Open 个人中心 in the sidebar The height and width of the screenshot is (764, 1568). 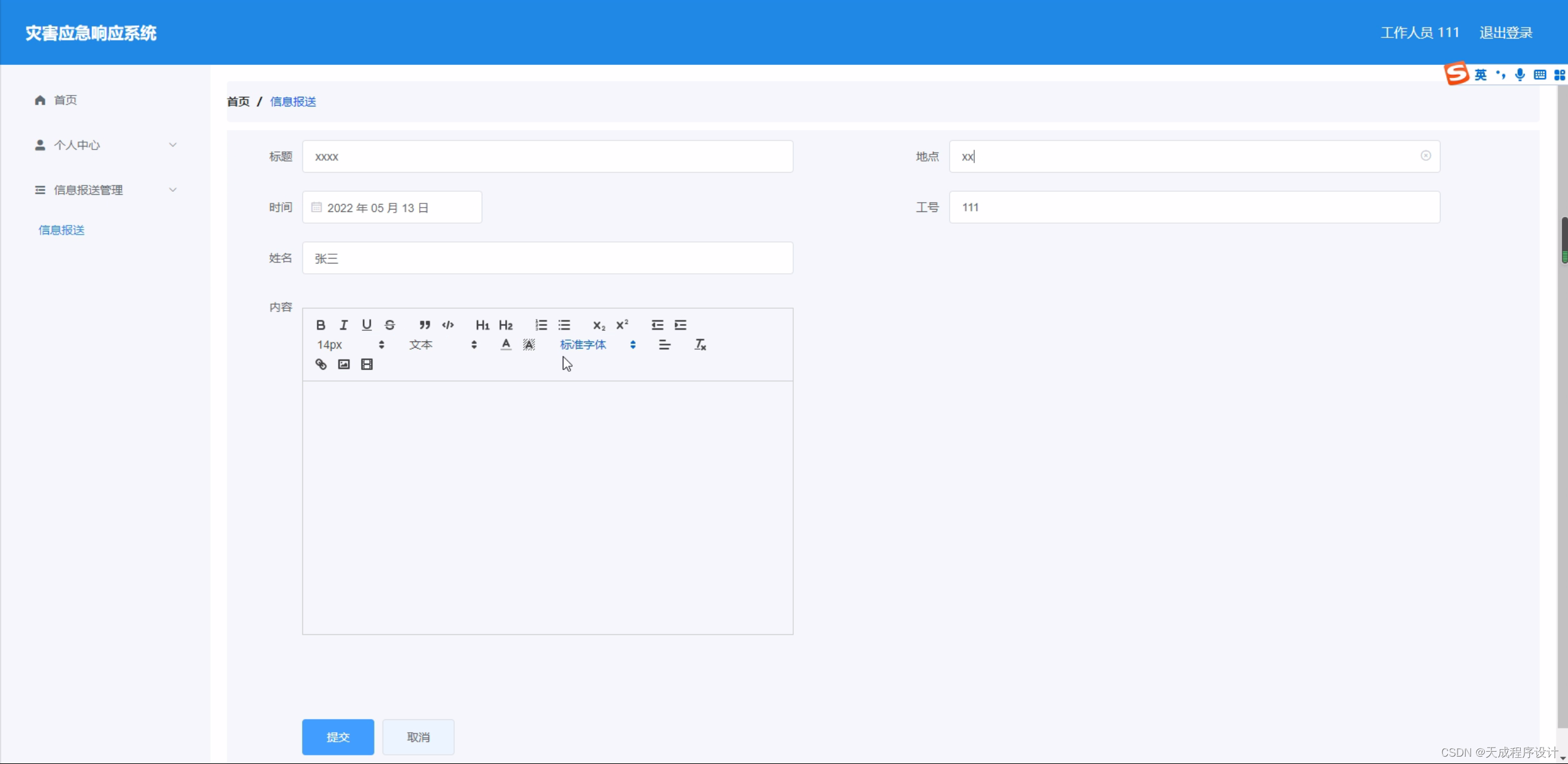[x=78, y=145]
